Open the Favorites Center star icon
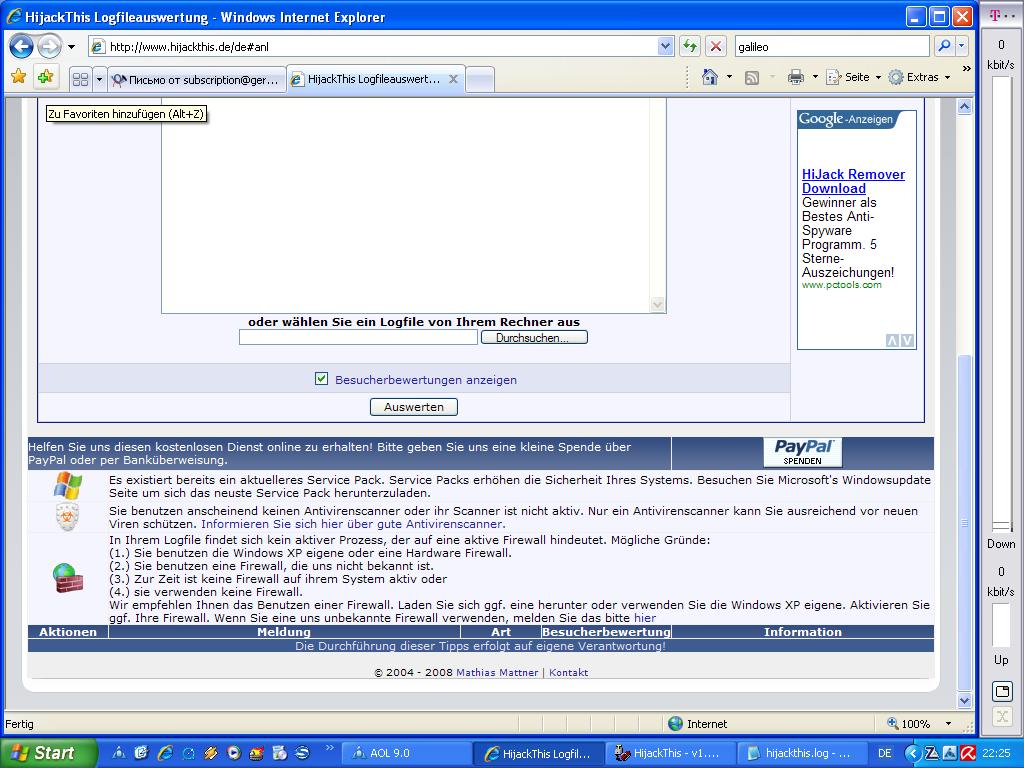Viewport: 1024px width, 768px height. click(18, 77)
